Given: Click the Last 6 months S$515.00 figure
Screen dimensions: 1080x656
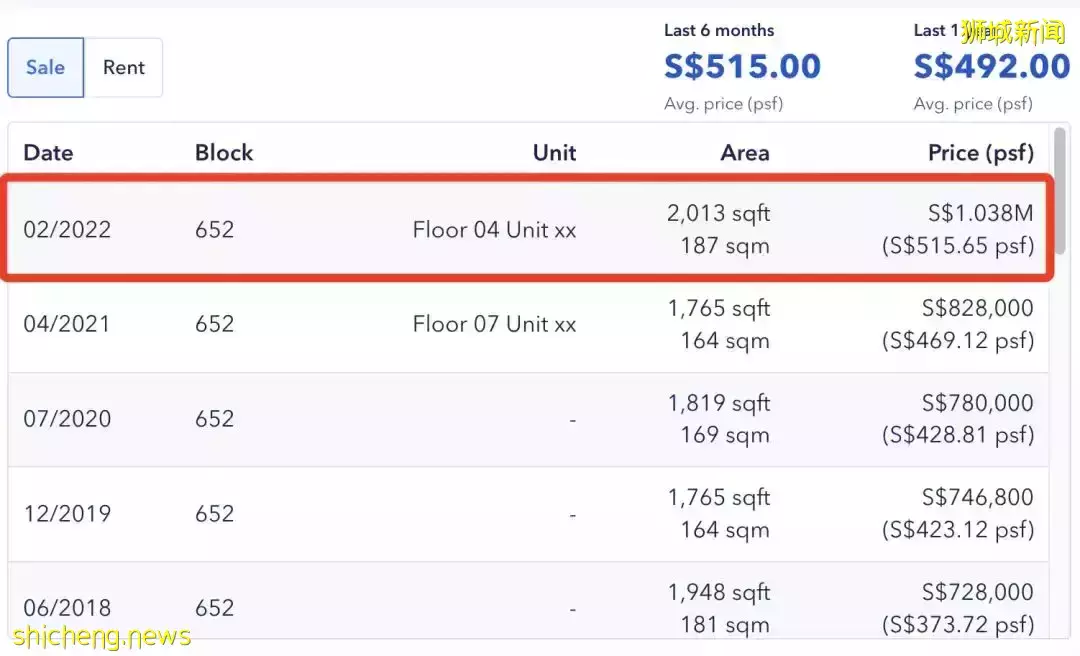Looking at the screenshot, I should coord(742,67).
